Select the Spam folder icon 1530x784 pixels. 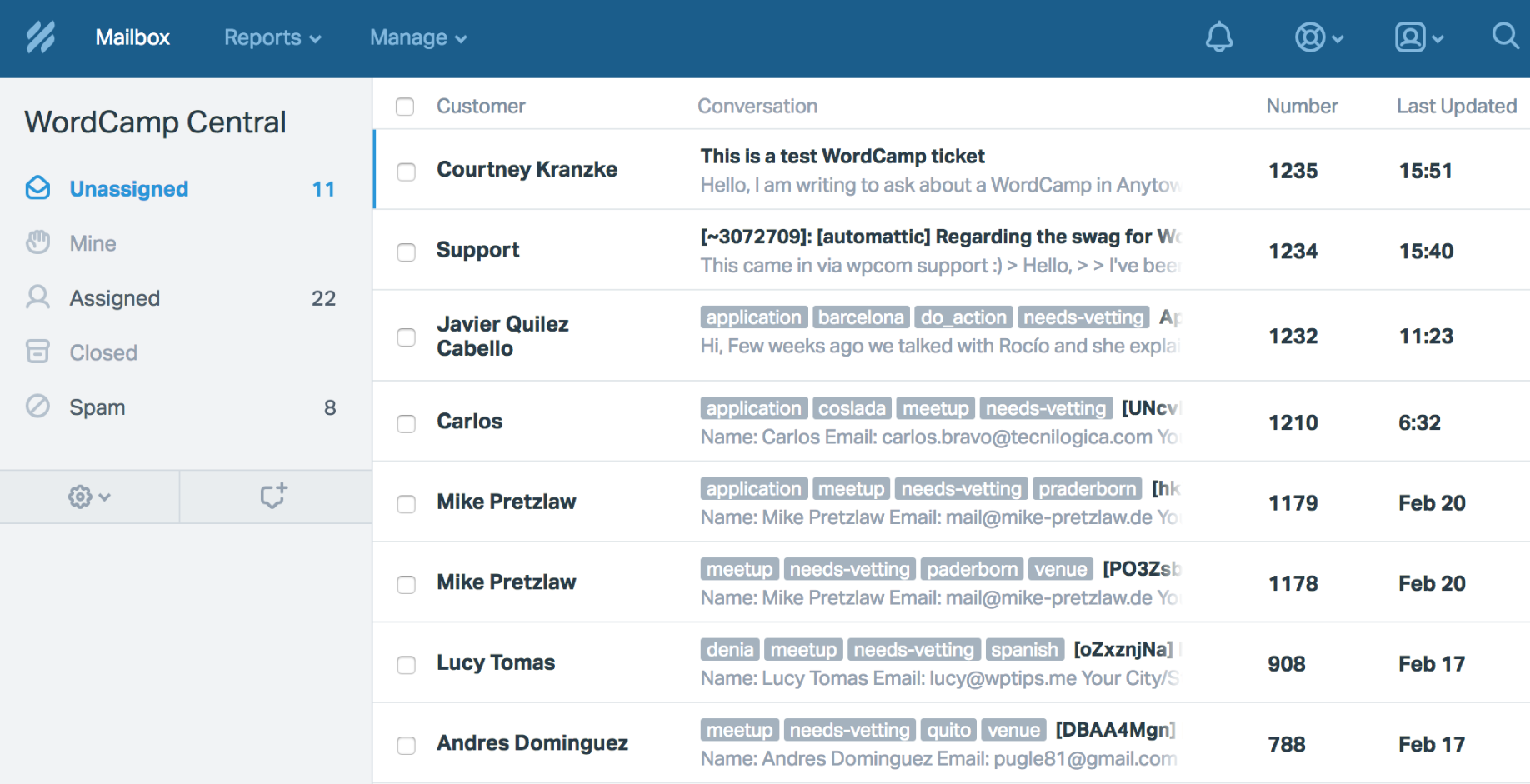pyautogui.click(x=37, y=407)
